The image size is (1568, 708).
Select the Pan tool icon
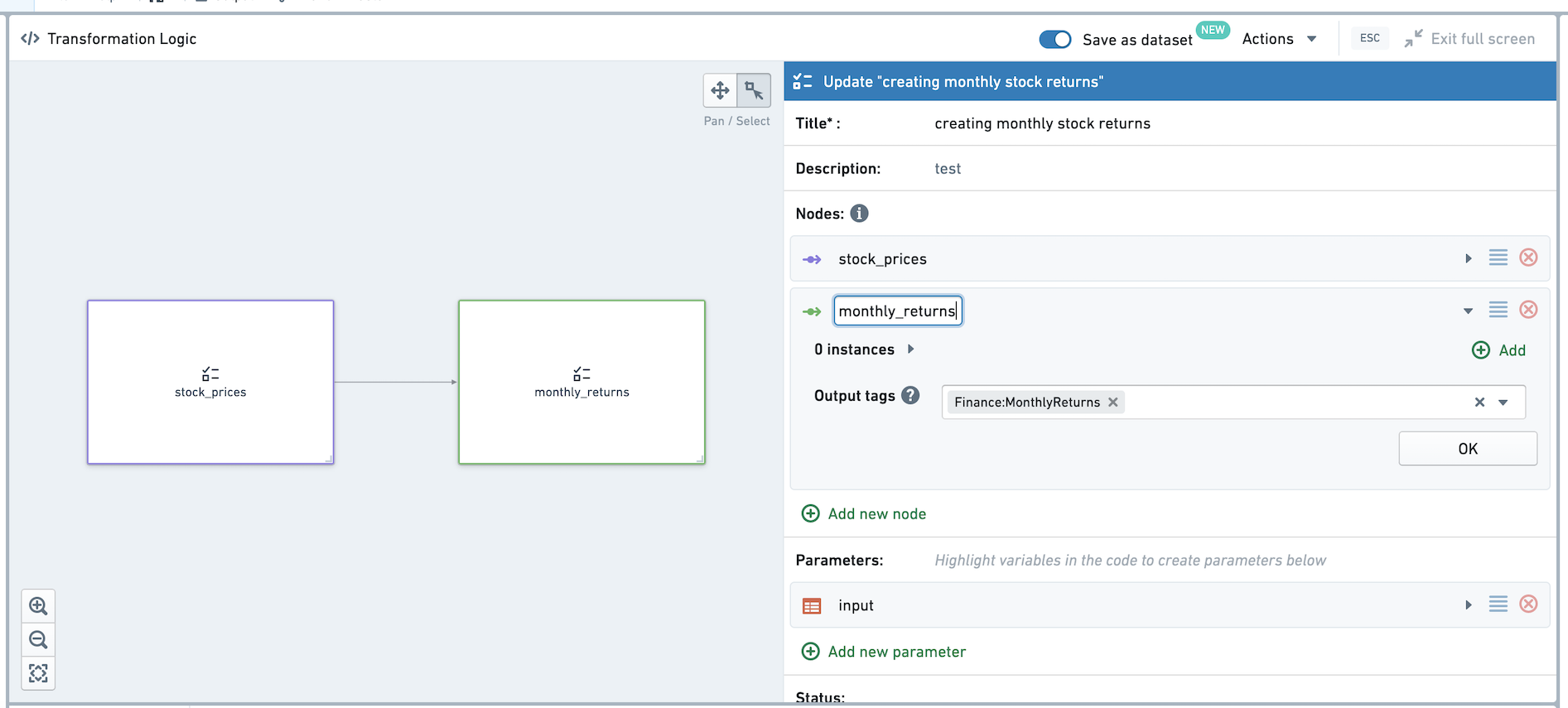point(720,90)
